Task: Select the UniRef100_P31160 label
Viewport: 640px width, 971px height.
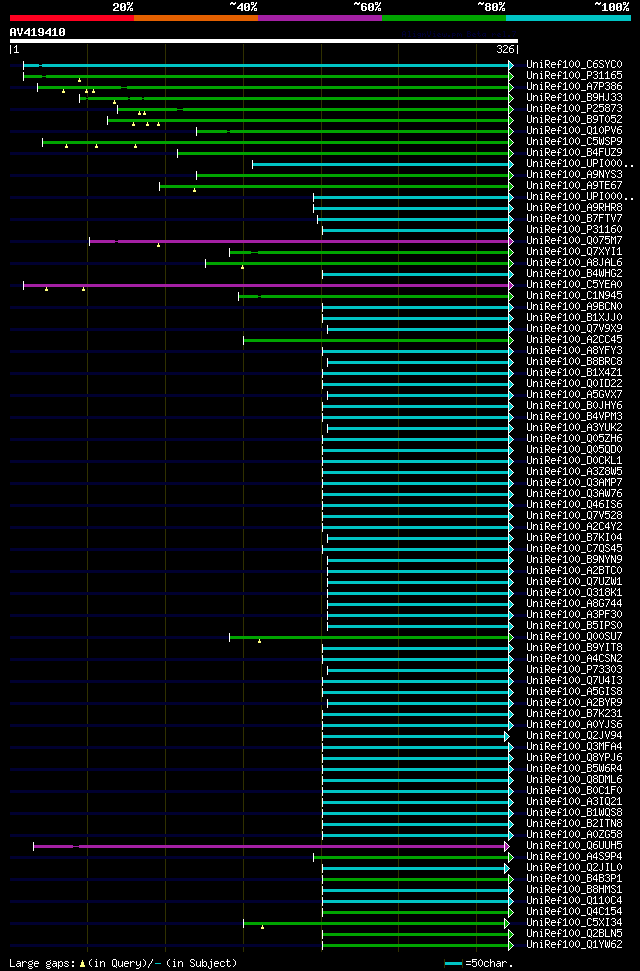Action: [574, 230]
